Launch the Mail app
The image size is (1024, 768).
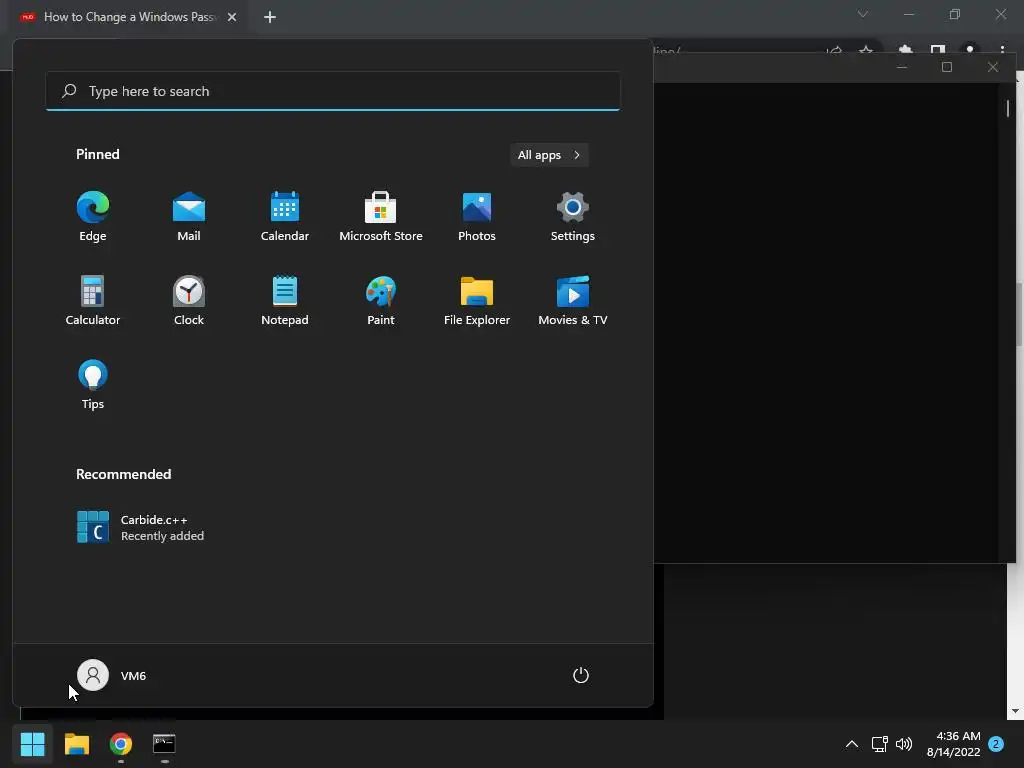point(189,216)
